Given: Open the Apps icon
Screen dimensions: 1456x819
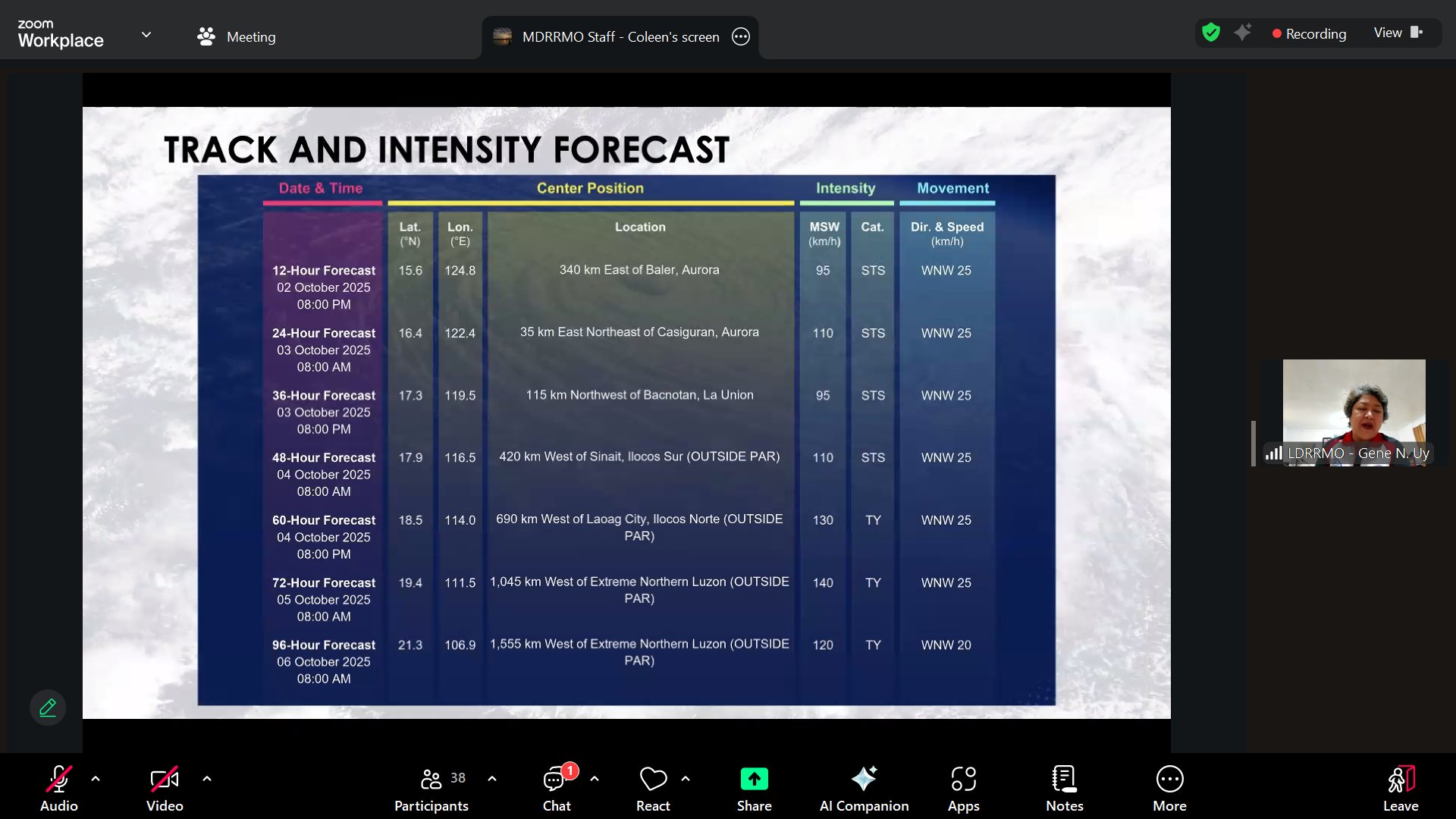Looking at the screenshot, I should pyautogui.click(x=963, y=779).
